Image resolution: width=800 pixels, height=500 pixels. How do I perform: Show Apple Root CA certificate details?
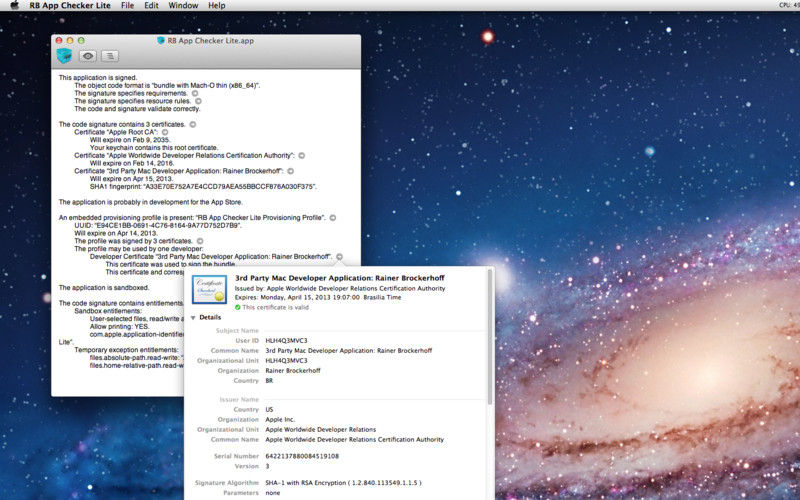[x=165, y=132]
